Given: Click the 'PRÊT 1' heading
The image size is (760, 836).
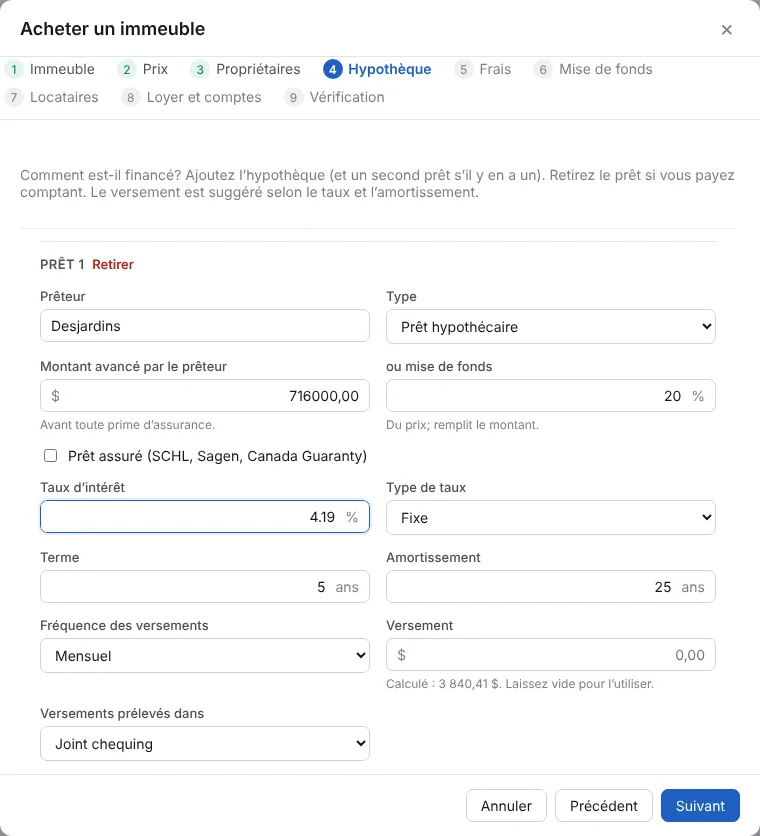Looking at the screenshot, I should click(62, 264).
